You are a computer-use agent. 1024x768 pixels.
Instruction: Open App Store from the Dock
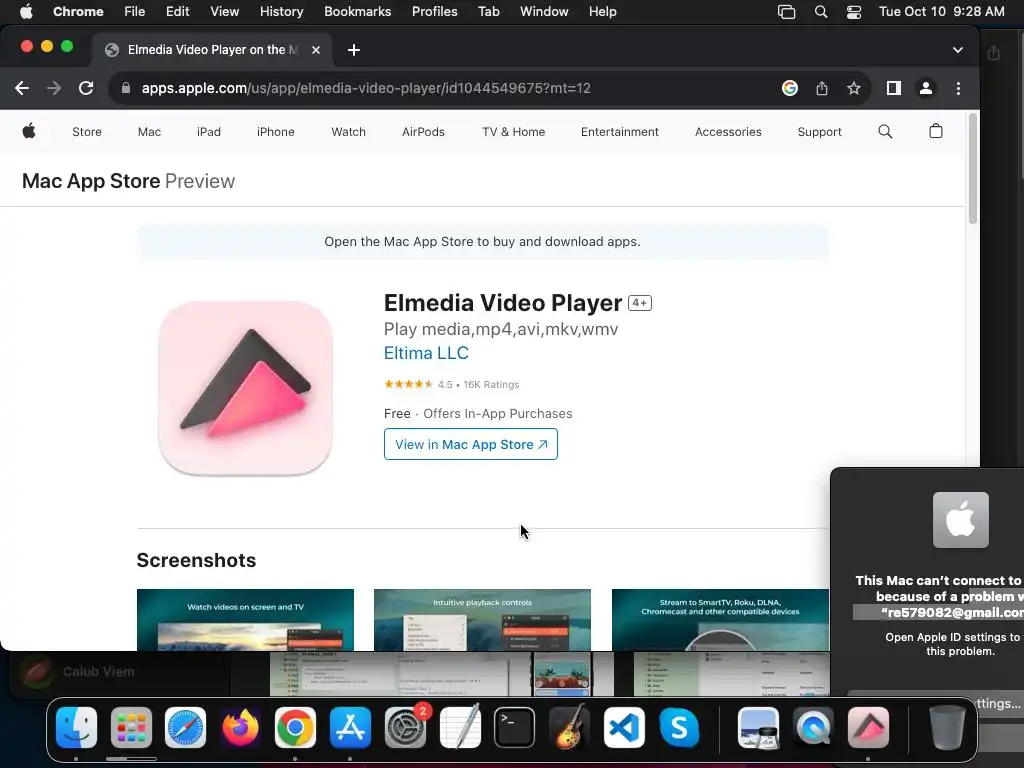pos(350,728)
